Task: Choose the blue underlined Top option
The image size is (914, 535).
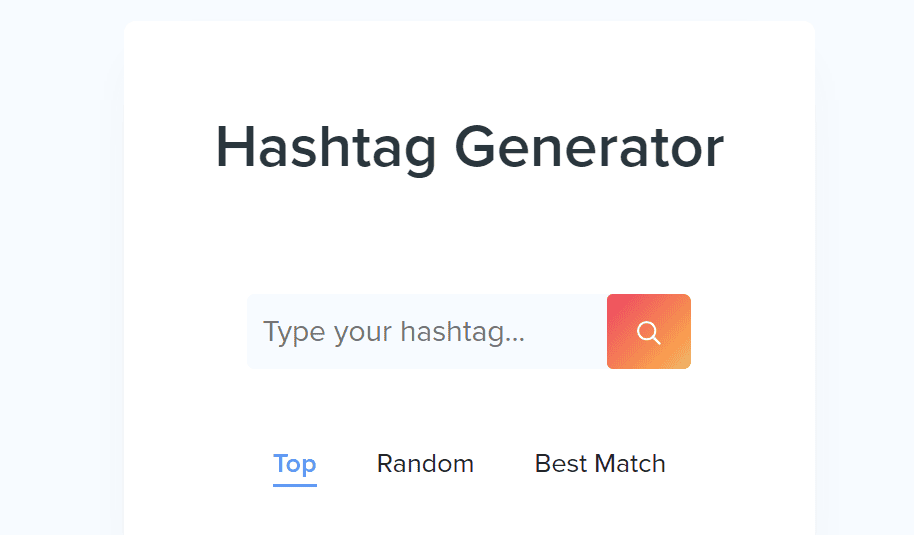Action: pyautogui.click(x=295, y=464)
